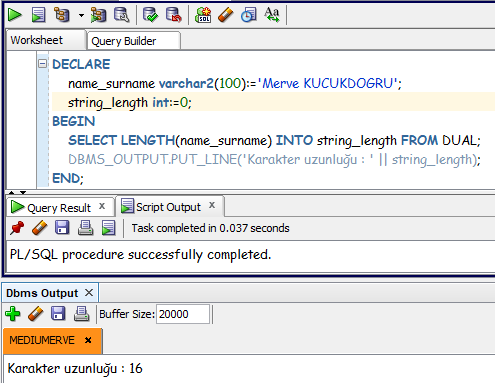
Task: Clear the Dbms Output with eraser
Action: (x=36, y=314)
